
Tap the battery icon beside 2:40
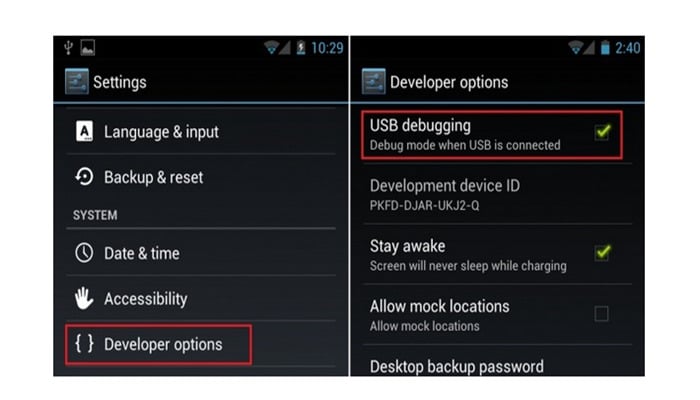coord(605,47)
